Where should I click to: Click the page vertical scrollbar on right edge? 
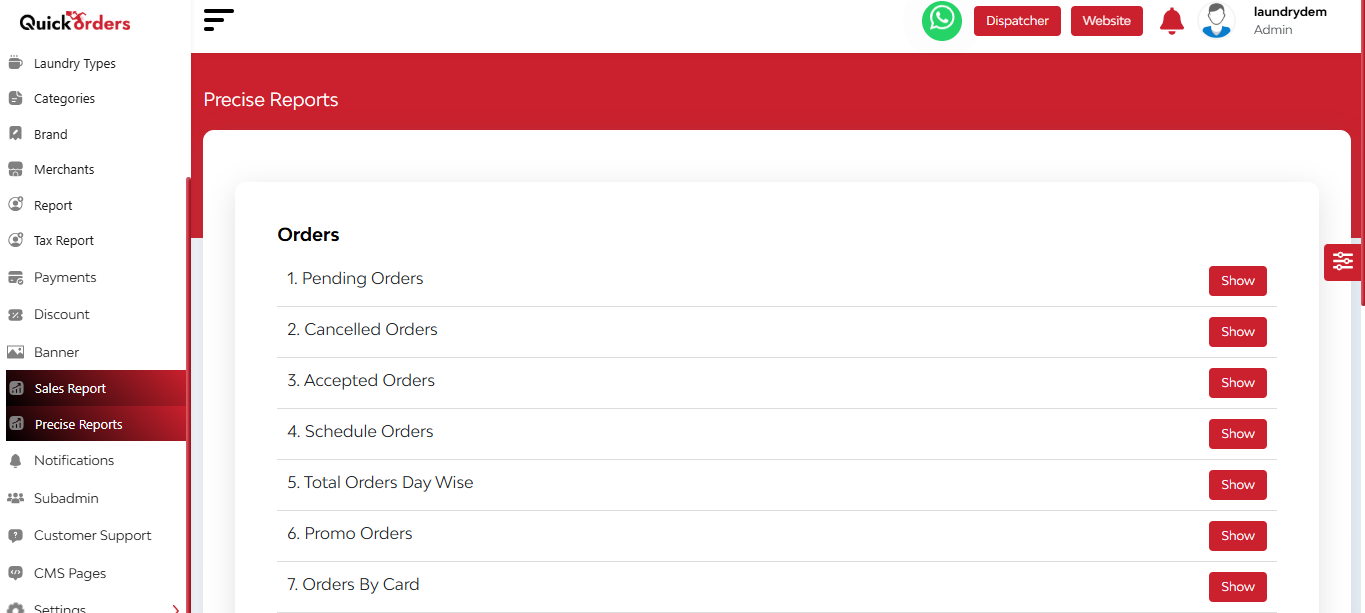[1362, 153]
